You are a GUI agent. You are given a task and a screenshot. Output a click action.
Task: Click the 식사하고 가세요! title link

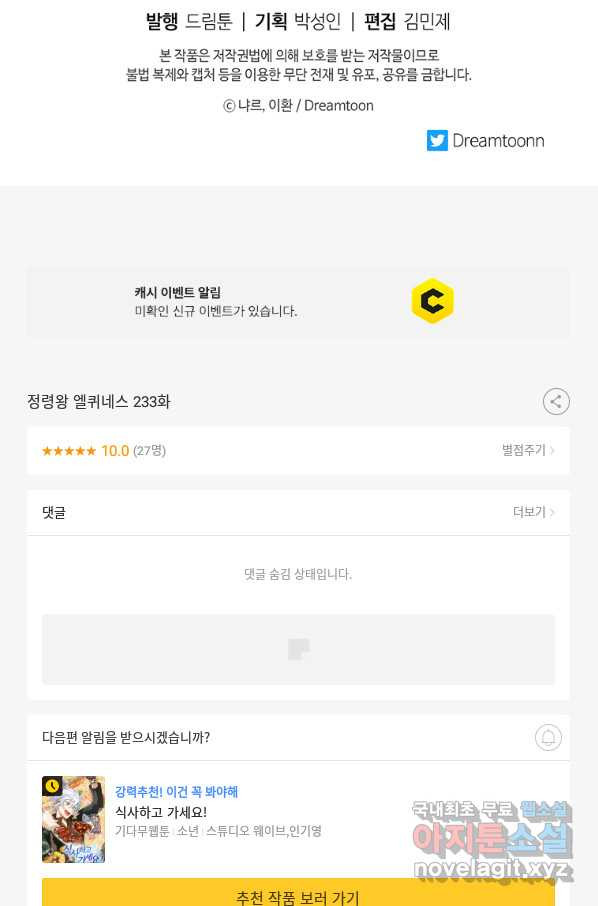[x=161, y=812]
